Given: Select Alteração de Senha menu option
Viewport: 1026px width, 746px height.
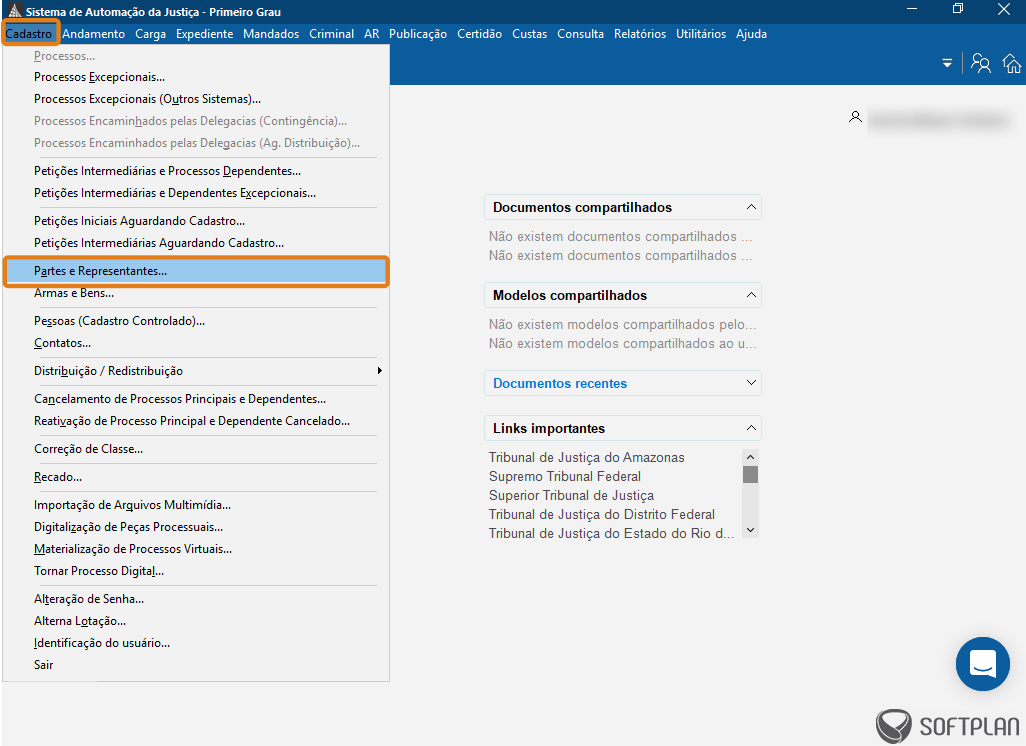Looking at the screenshot, I should (89, 599).
